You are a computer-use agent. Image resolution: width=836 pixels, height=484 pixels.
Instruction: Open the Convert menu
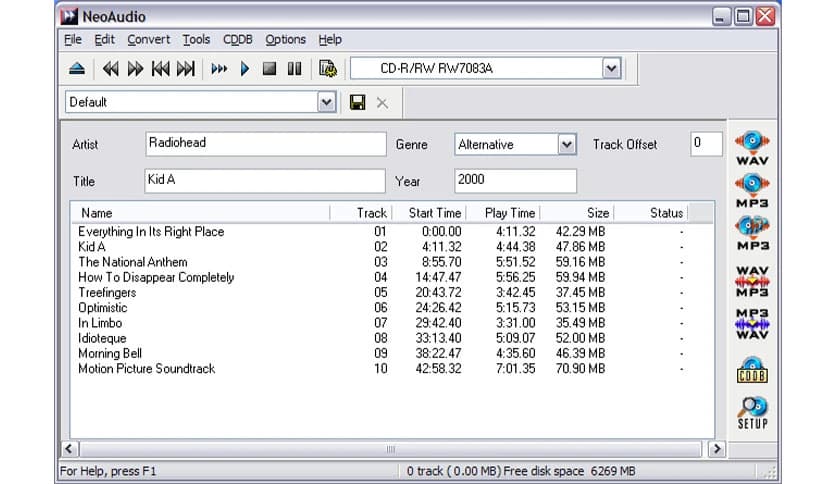[x=148, y=39]
